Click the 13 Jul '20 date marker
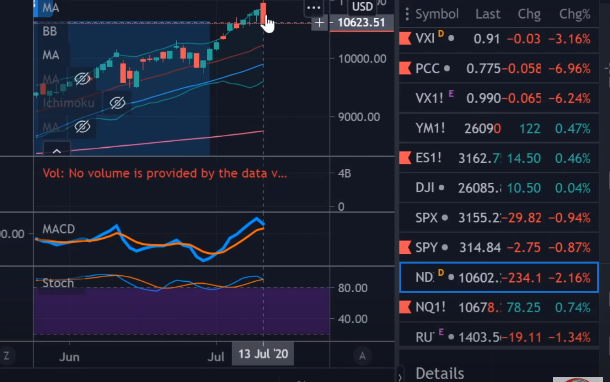Image resolution: width=610 pixels, height=382 pixels. pos(263,354)
